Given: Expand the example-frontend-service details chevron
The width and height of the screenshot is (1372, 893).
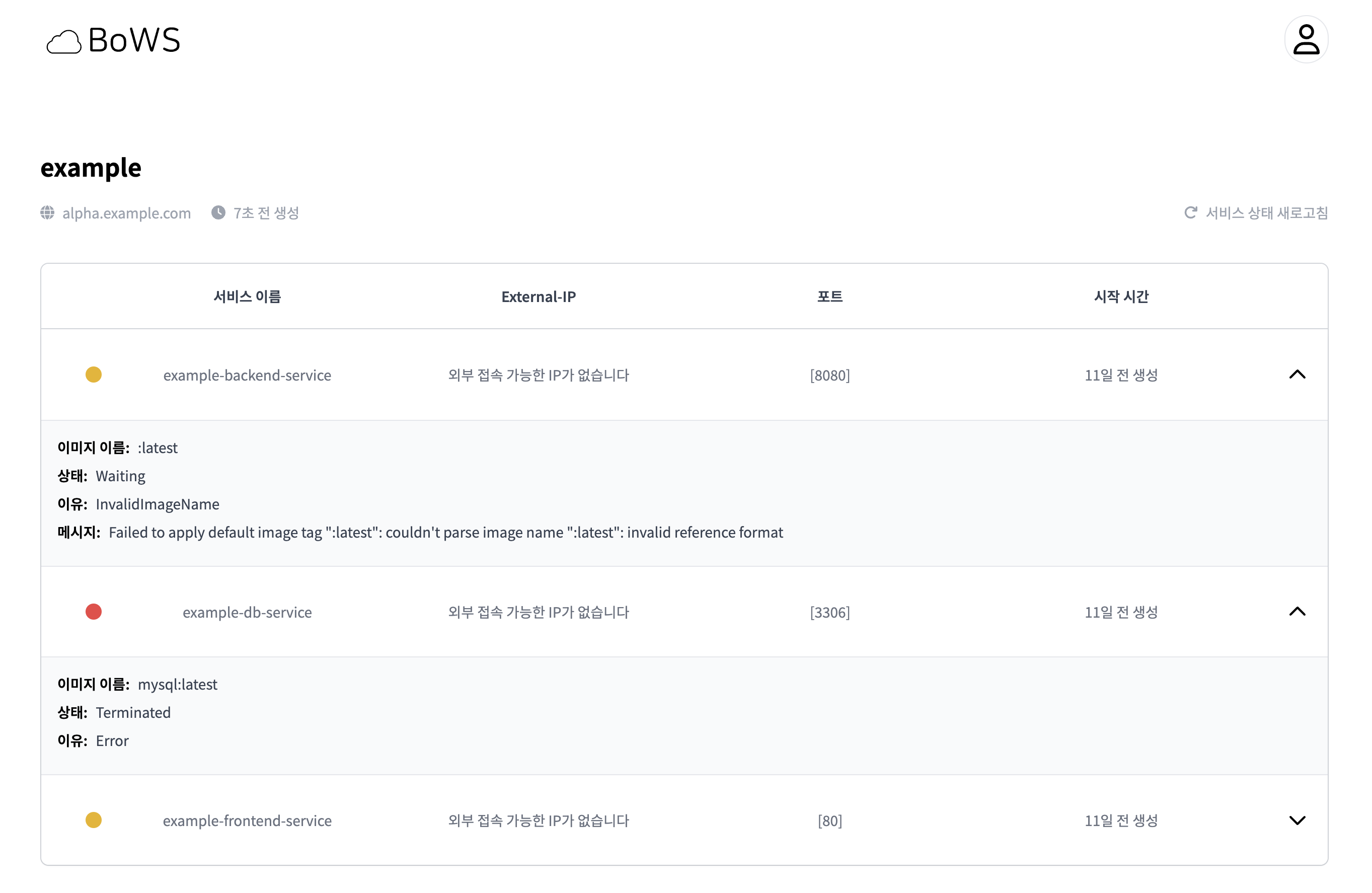Looking at the screenshot, I should (1297, 820).
